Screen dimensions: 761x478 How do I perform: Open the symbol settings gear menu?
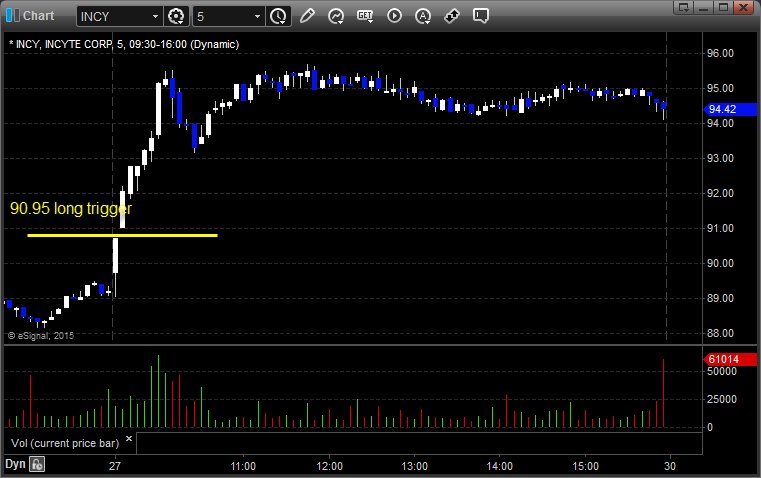click(176, 16)
